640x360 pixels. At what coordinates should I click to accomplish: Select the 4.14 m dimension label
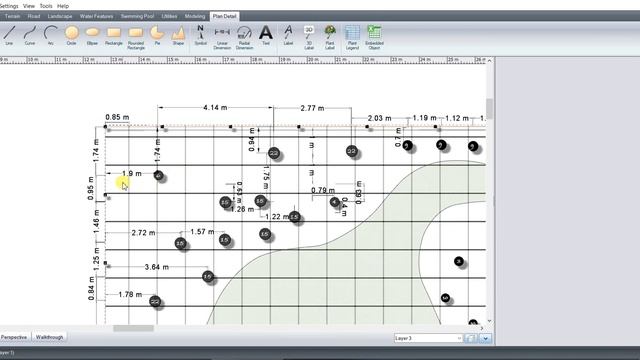click(215, 108)
